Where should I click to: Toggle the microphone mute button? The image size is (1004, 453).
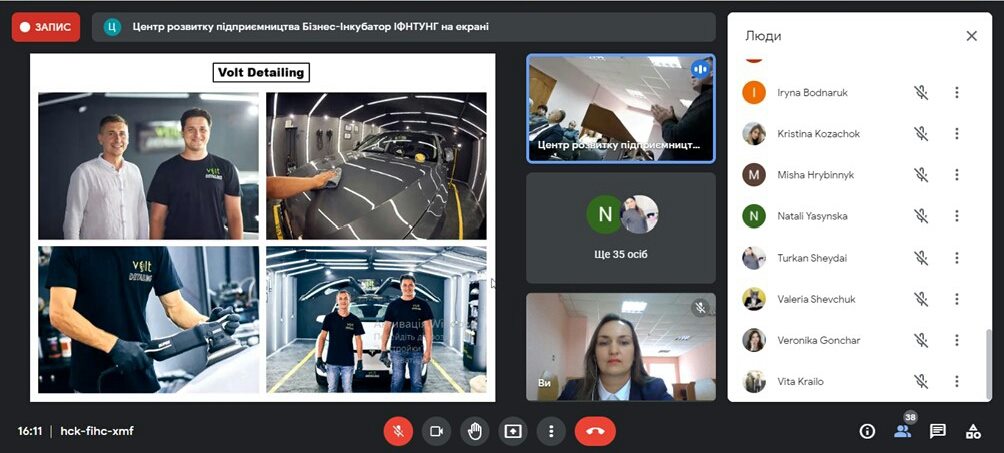(x=398, y=431)
